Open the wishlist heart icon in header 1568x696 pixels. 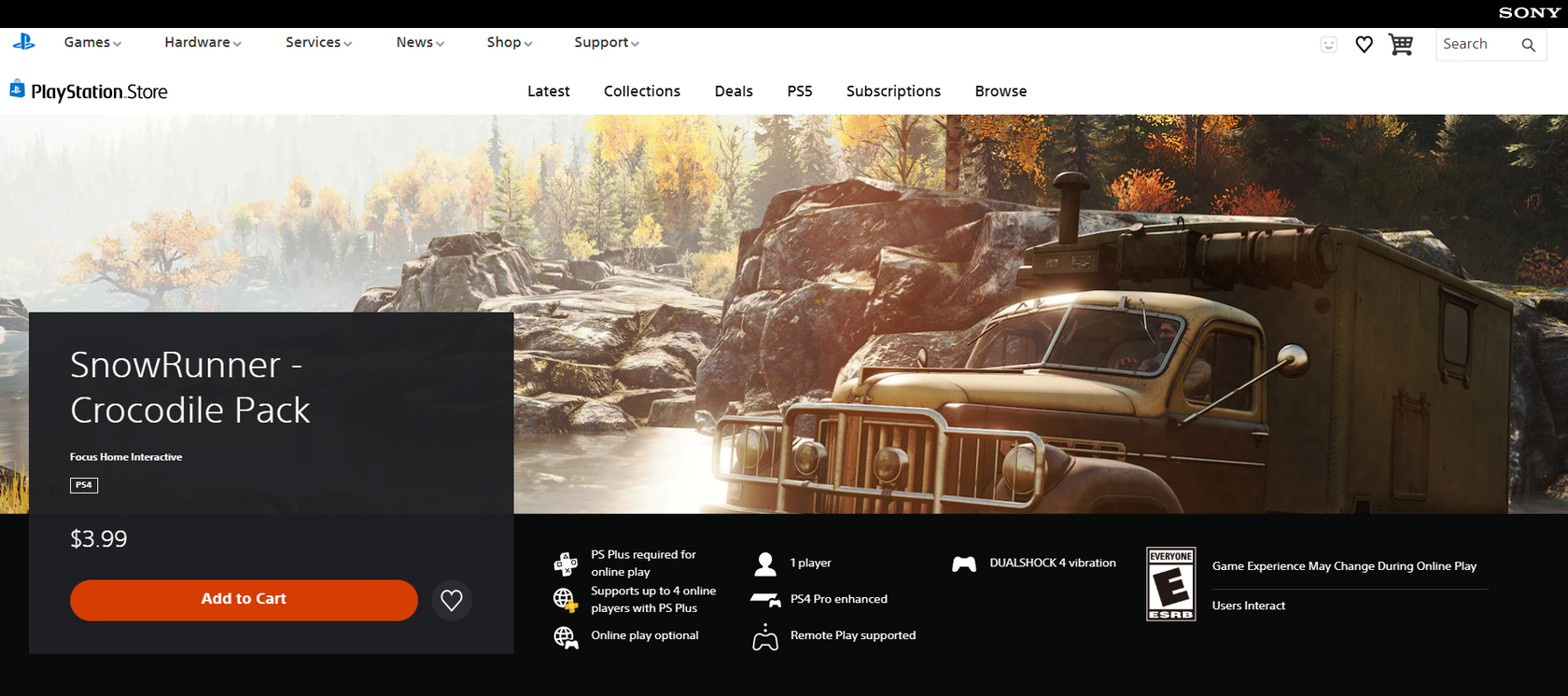pyautogui.click(x=1364, y=45)
